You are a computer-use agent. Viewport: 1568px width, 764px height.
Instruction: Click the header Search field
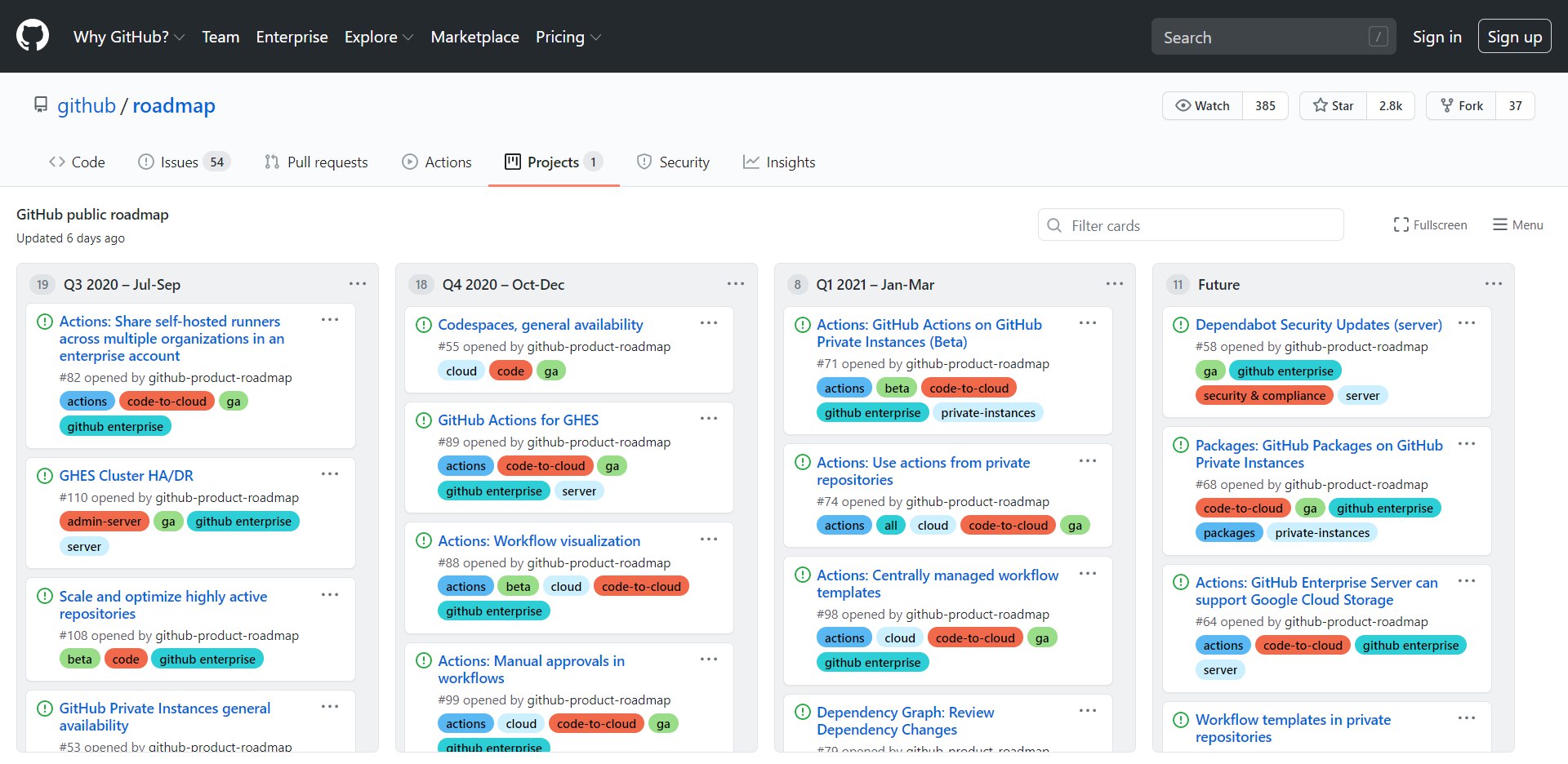coord(1273,37)
